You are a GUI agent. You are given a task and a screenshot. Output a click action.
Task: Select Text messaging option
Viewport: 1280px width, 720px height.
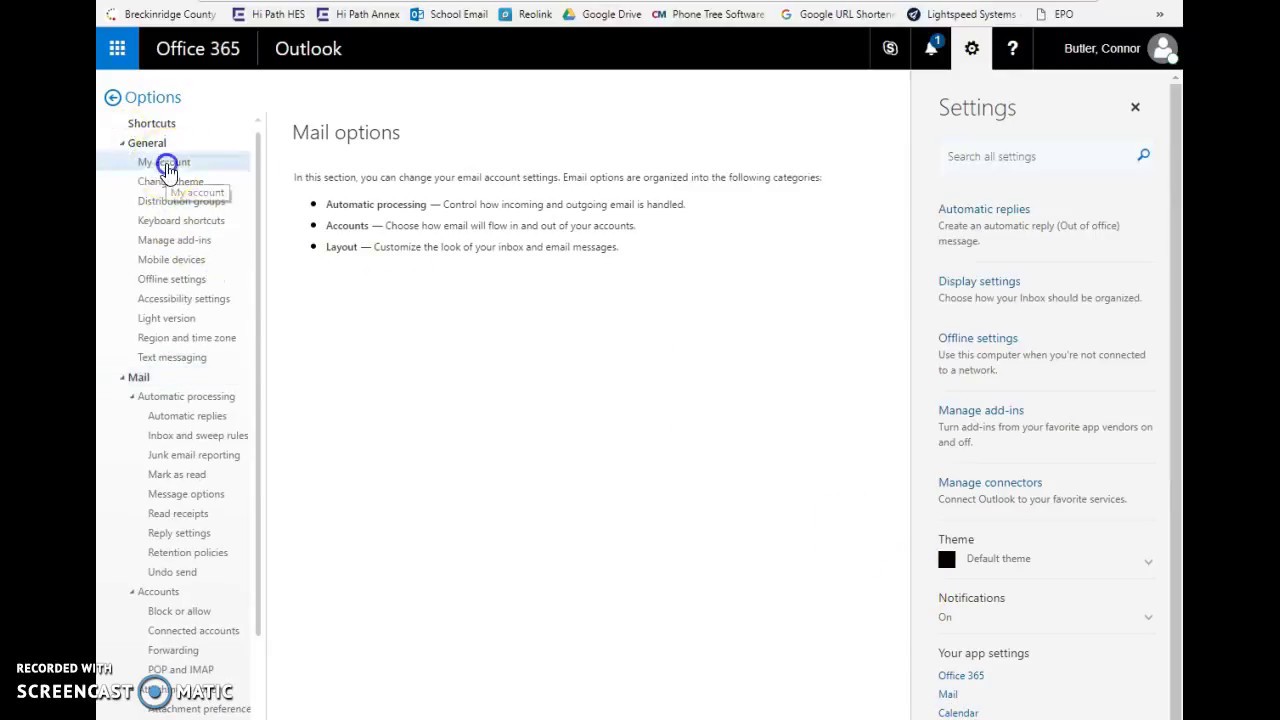click(x=172, y=357)
